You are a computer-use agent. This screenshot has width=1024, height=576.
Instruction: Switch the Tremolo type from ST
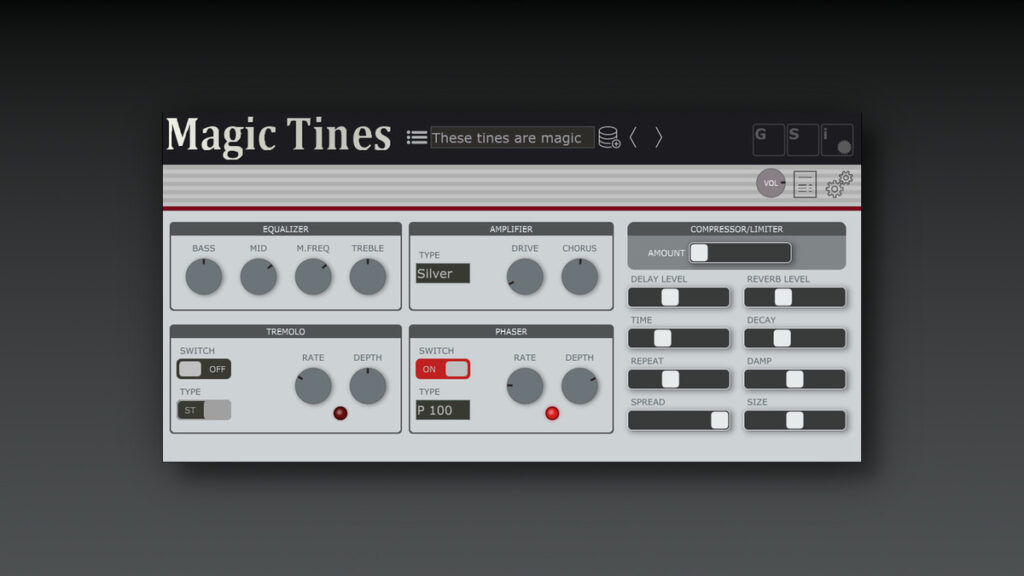tap(204, 409)
